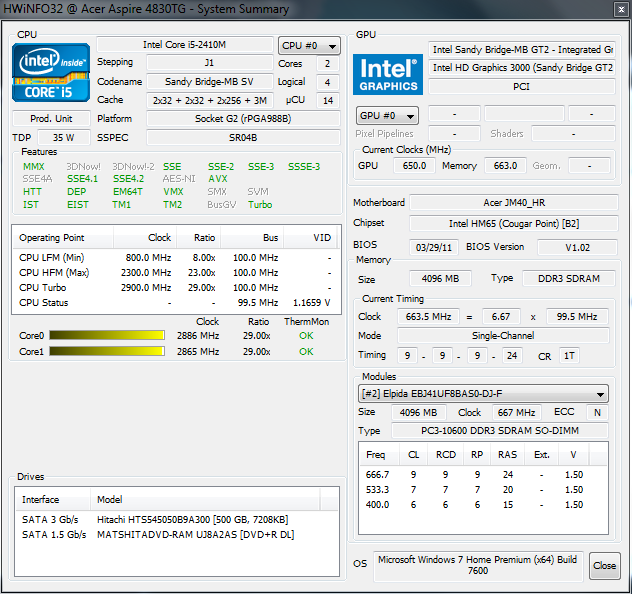Screen dimensions: 632x594
Task: Open the GPU #0 dropdown
Action: click(x=387, y=116)
